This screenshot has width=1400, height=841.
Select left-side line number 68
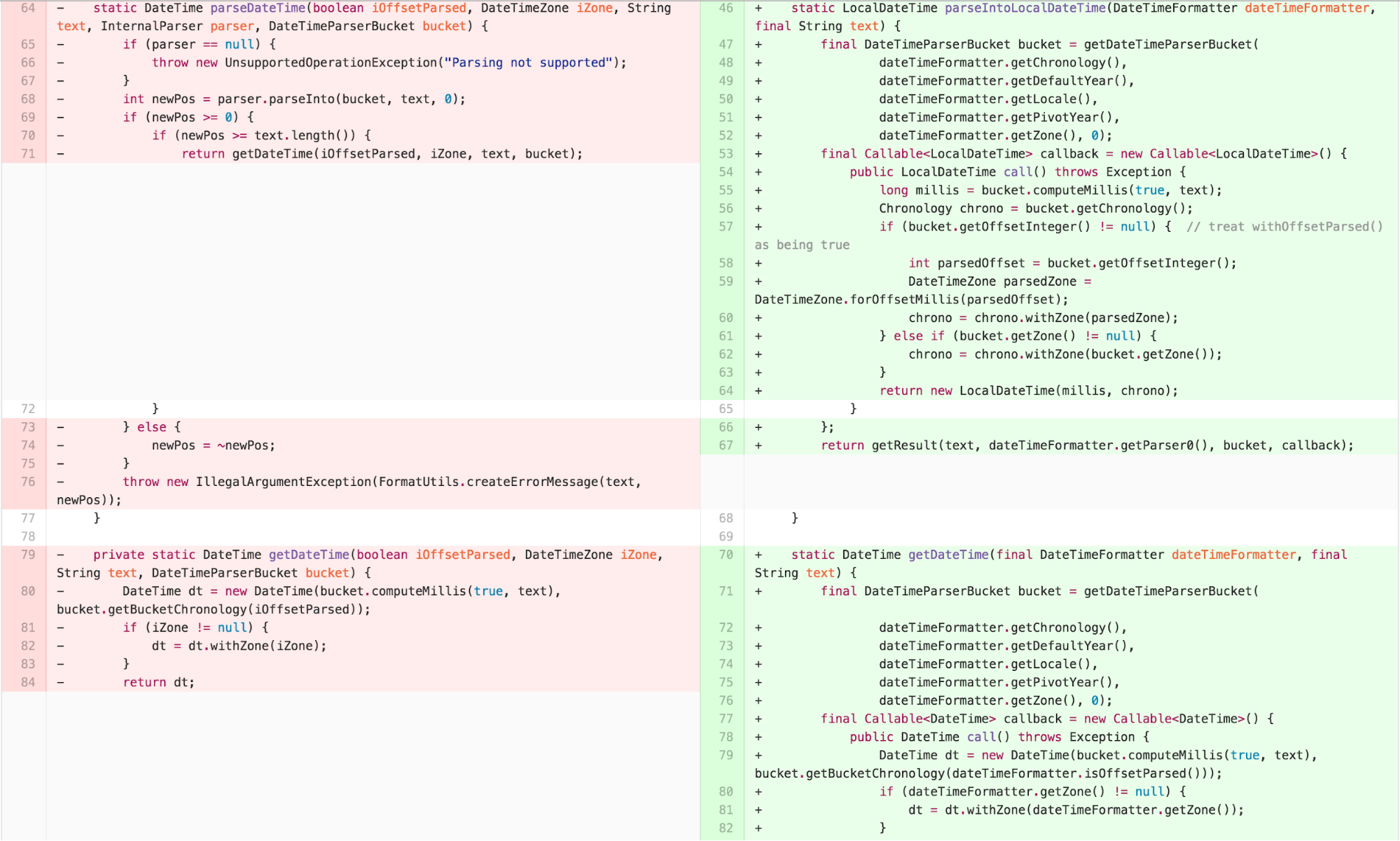point(27,99)
